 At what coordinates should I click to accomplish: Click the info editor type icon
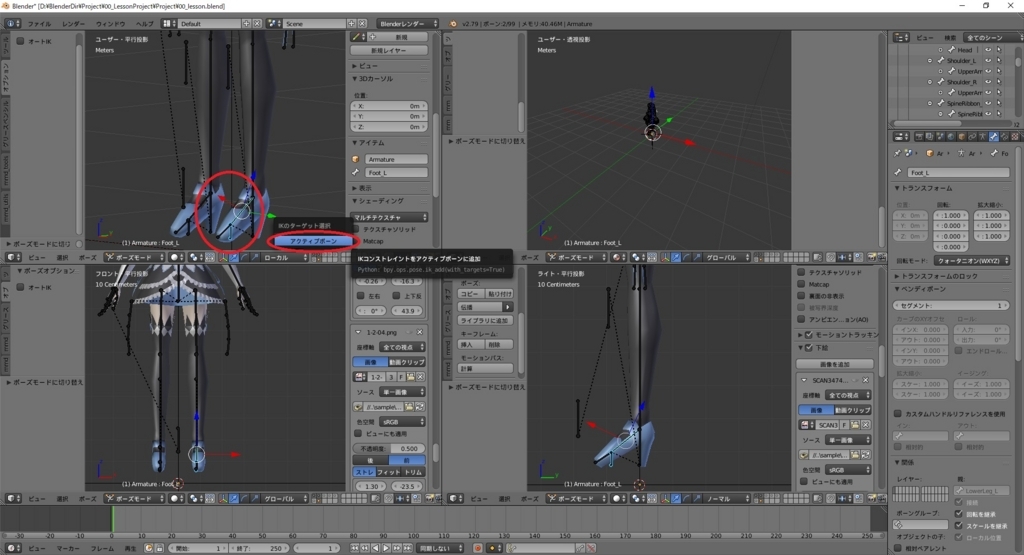click(12, 24)
